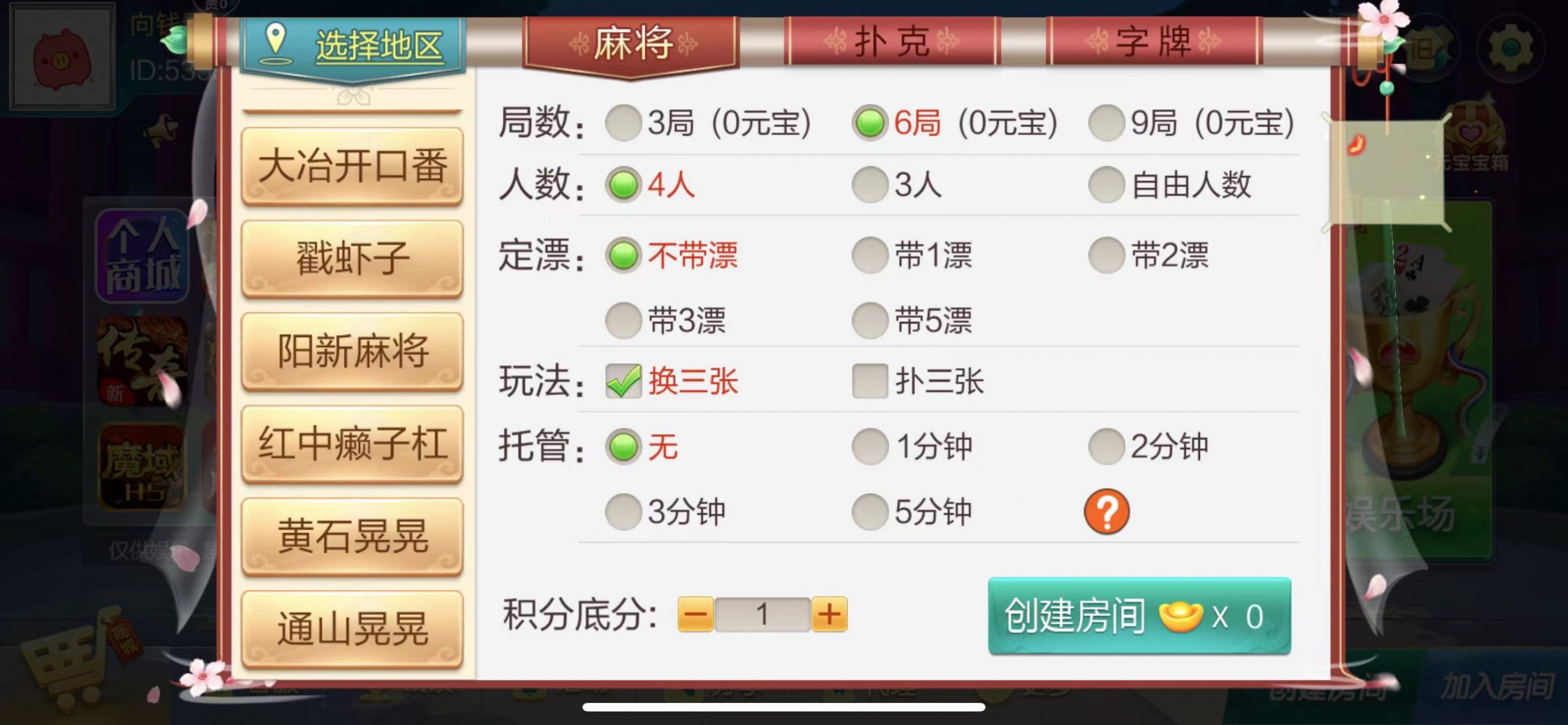The height and width of the screenshot is (725, 1568).
Task: Open the settings gear icon
Action: point(1510,48)
